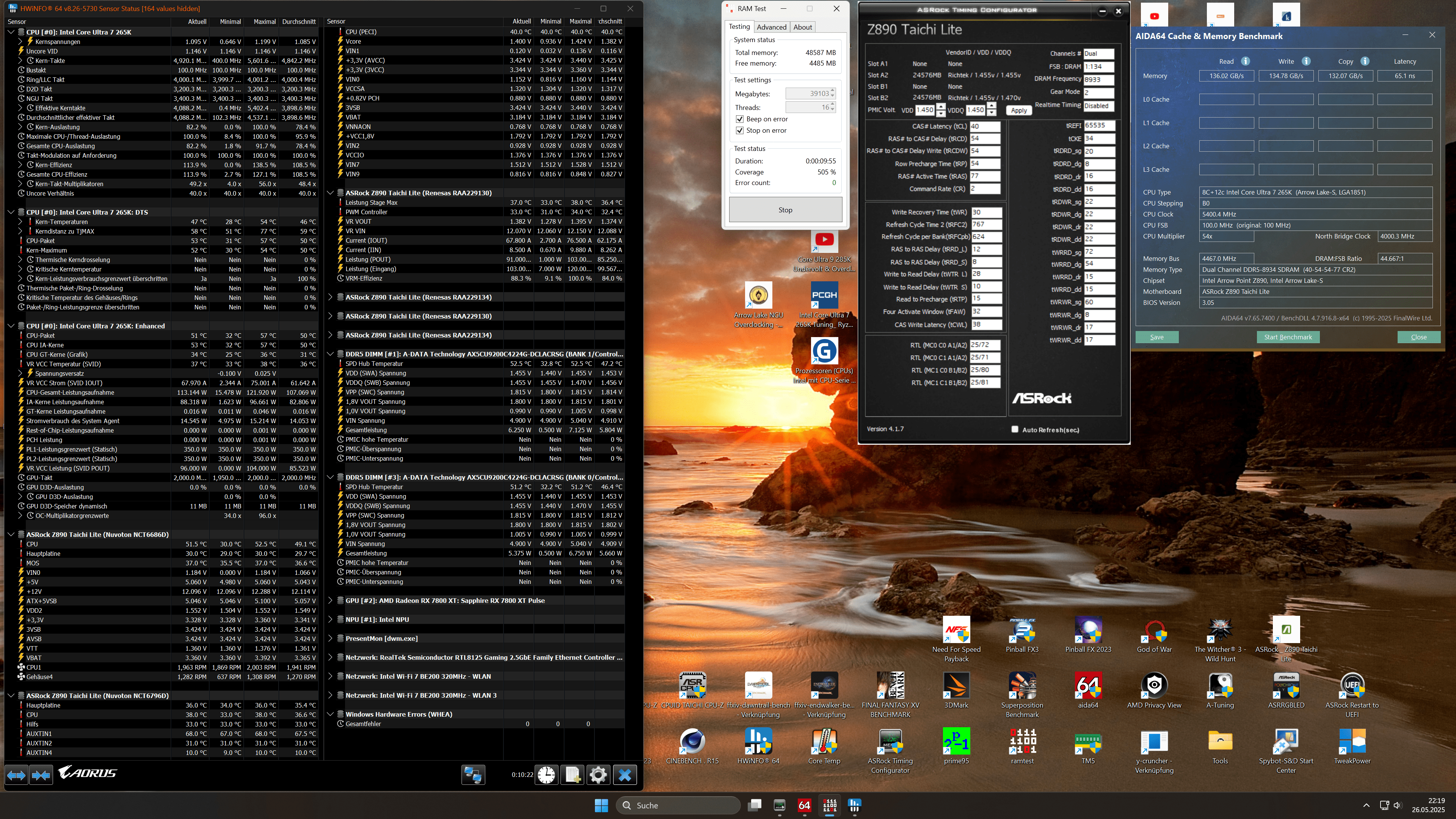This screenshot has height=819, width=1456.
Task: Click HWiNFO shrink columns arrows icon
Action: 41,775
